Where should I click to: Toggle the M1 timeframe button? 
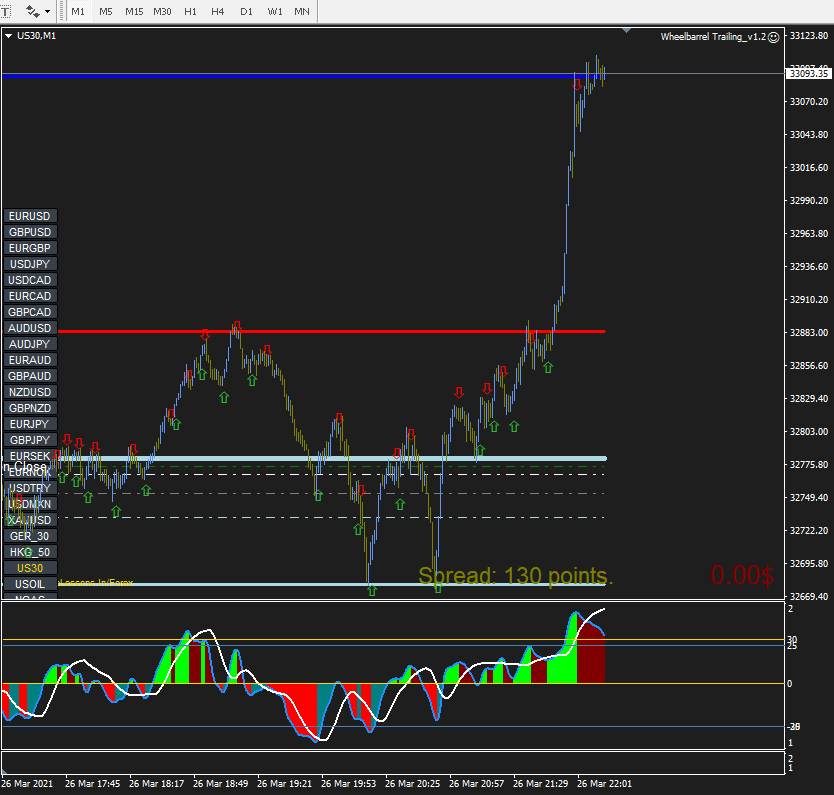78,11
